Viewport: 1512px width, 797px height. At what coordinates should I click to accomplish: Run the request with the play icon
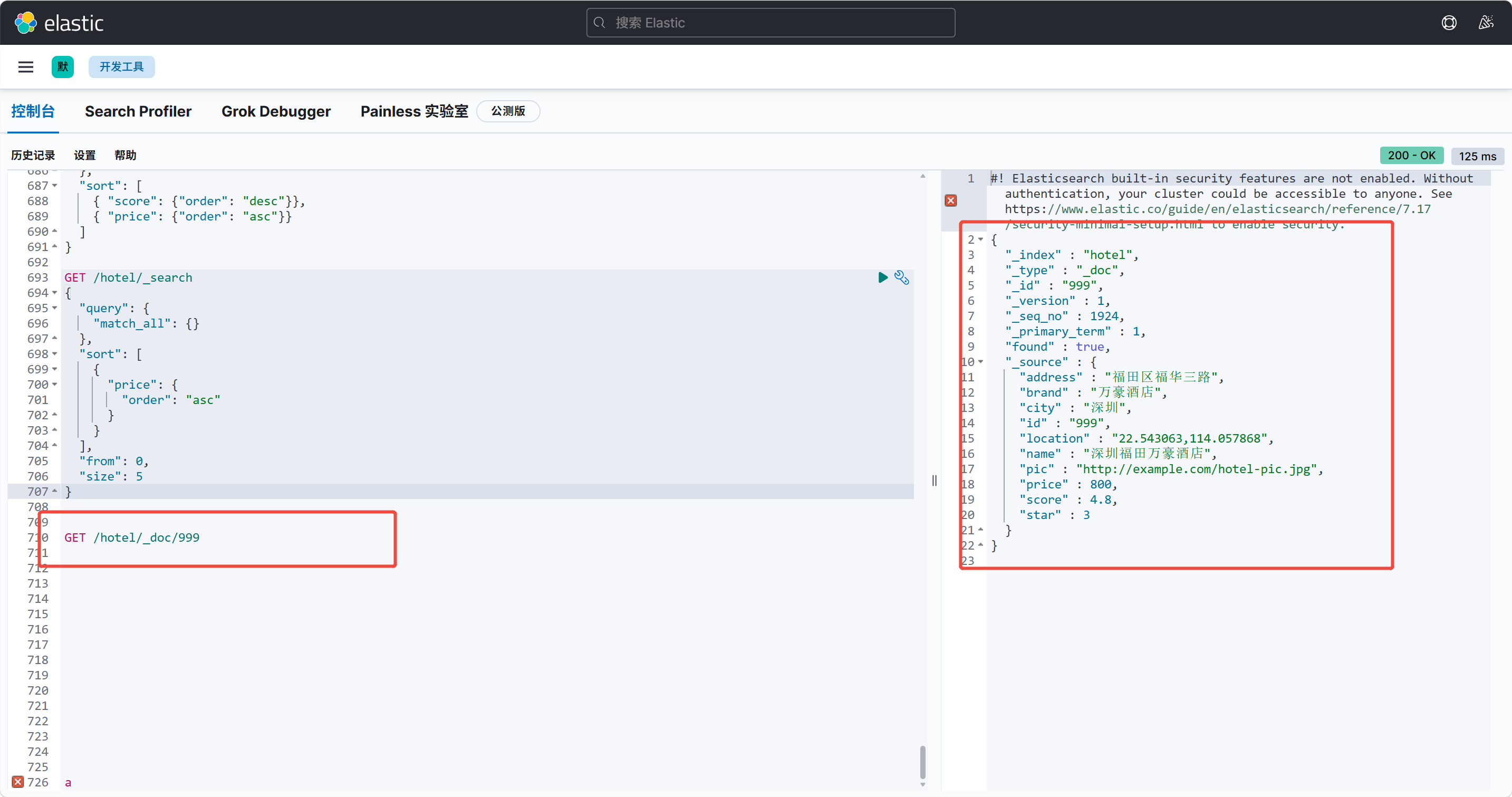pos(882,277)
